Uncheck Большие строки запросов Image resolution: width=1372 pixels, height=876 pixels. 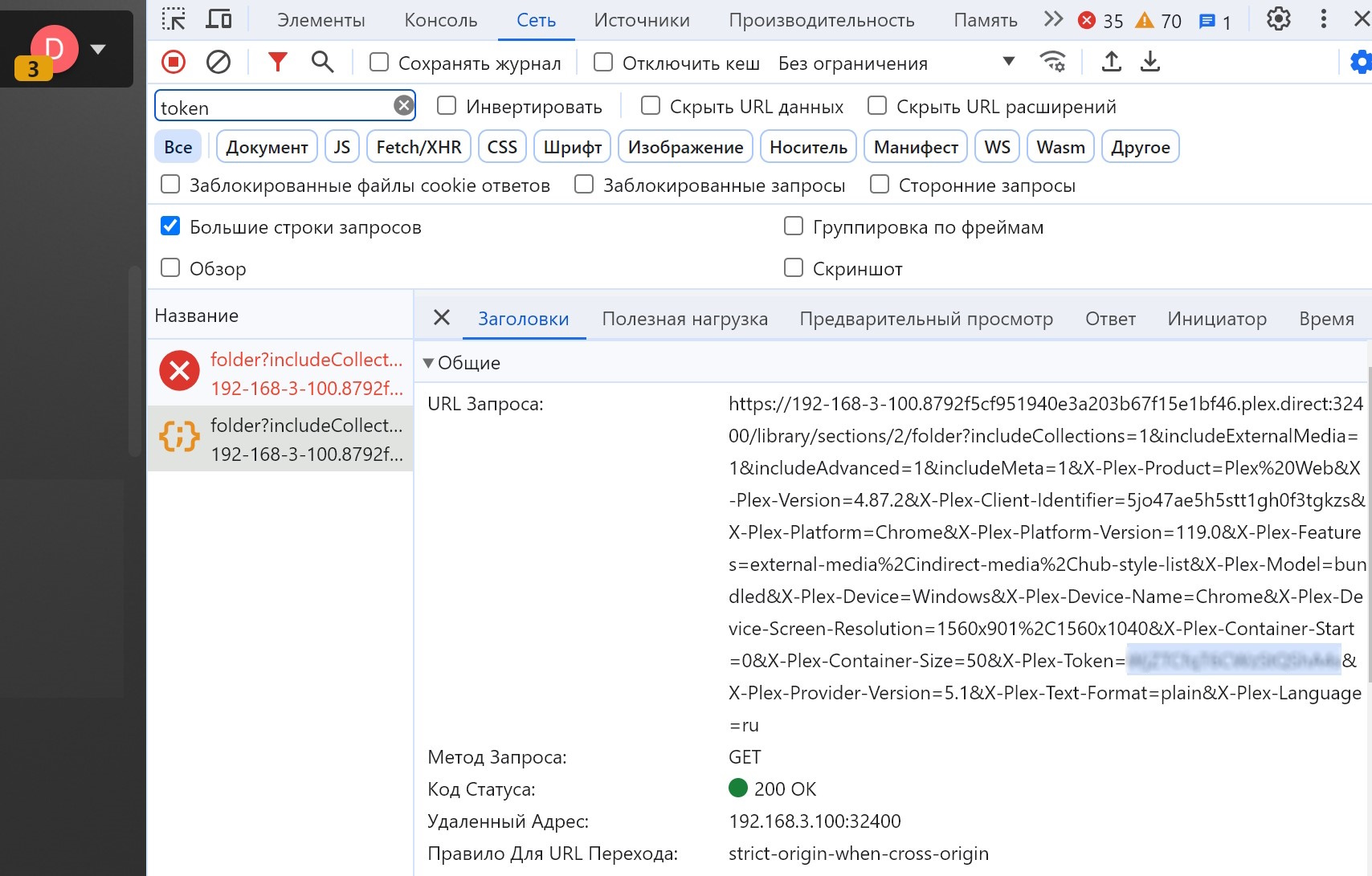pyautogui.click(x=170, y=226)
